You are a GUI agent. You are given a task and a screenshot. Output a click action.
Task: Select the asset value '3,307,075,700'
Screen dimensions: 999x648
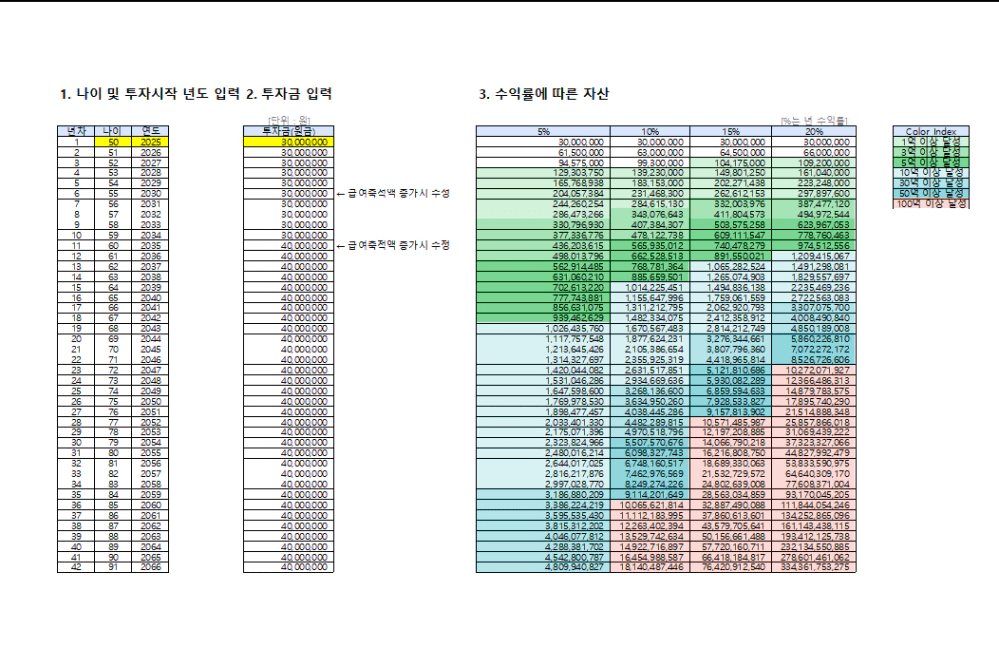[x=814, y=308]
